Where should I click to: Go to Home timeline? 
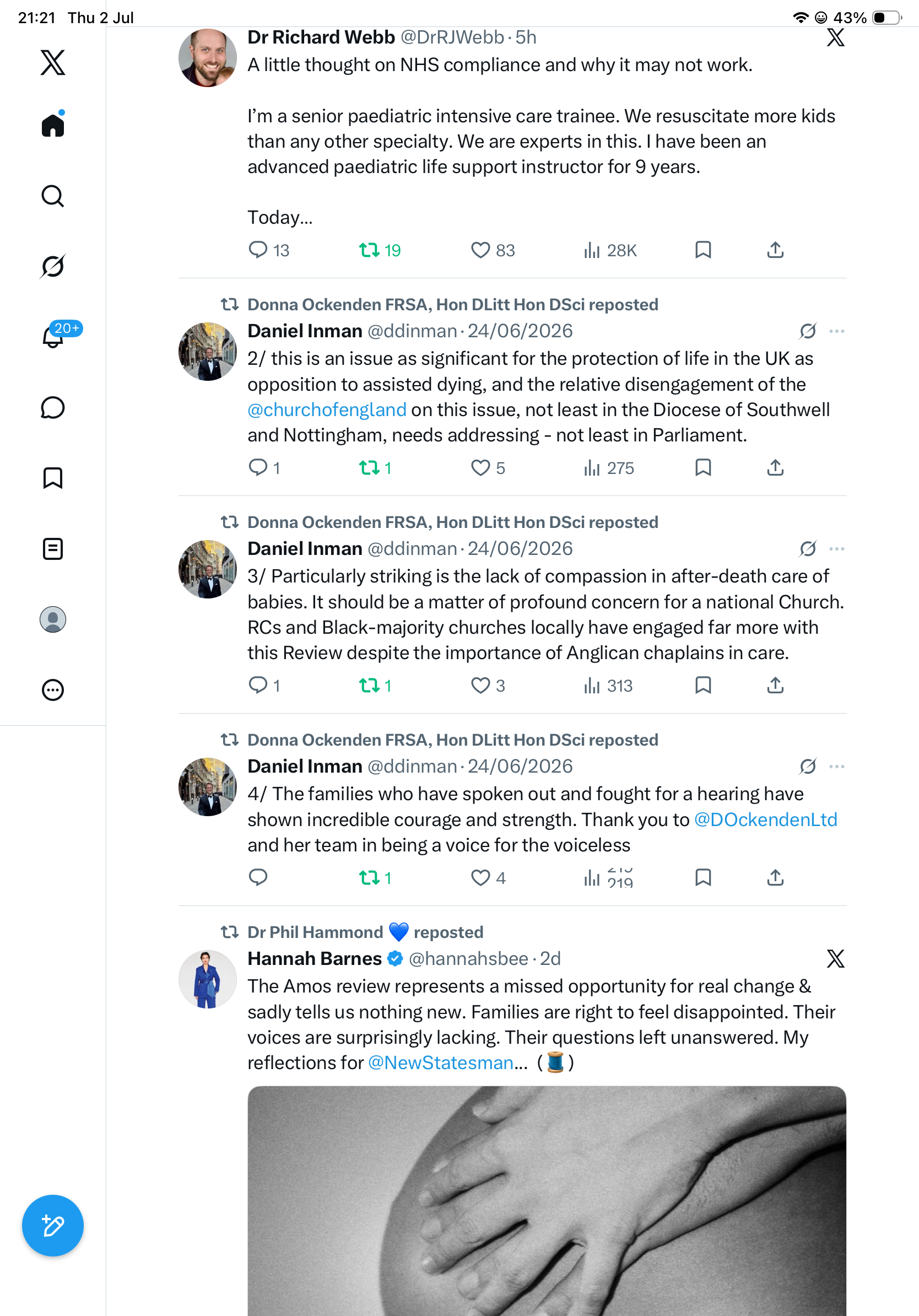53,124
